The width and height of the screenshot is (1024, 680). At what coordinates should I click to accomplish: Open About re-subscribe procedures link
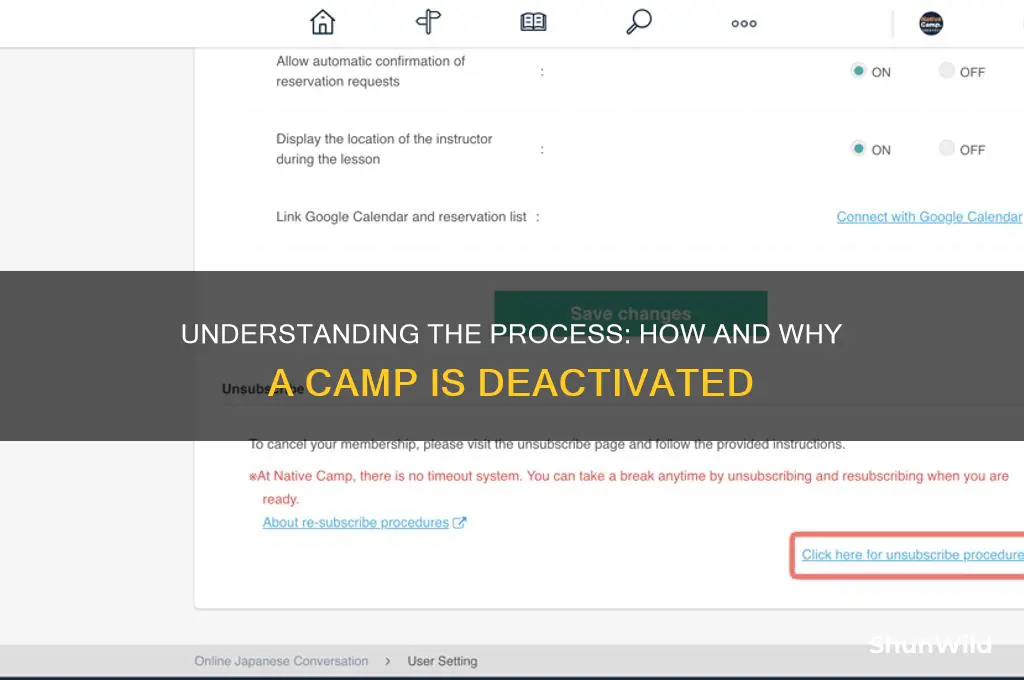point(355,523)
